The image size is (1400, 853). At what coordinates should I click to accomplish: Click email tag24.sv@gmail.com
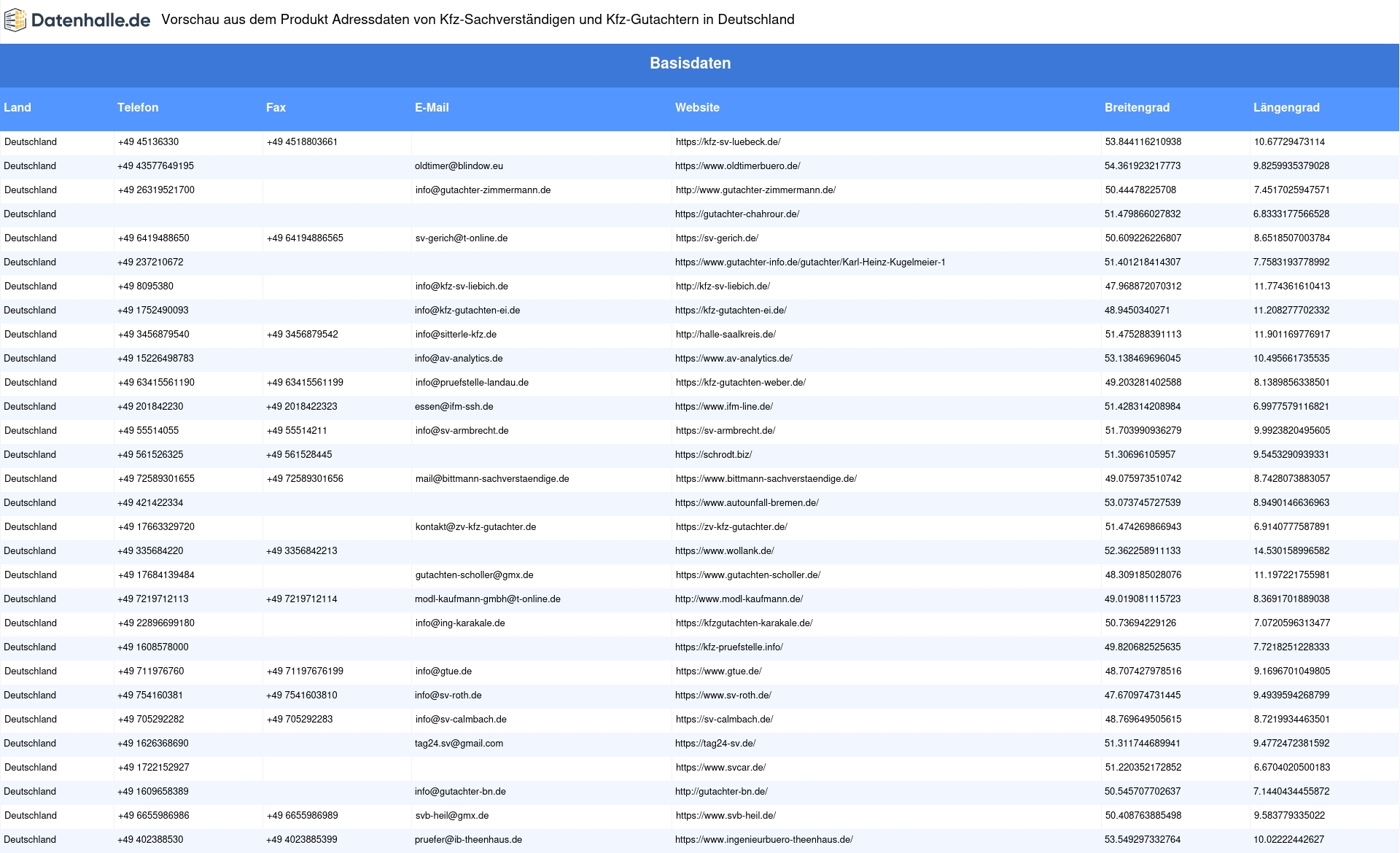[x=459, y=744]
